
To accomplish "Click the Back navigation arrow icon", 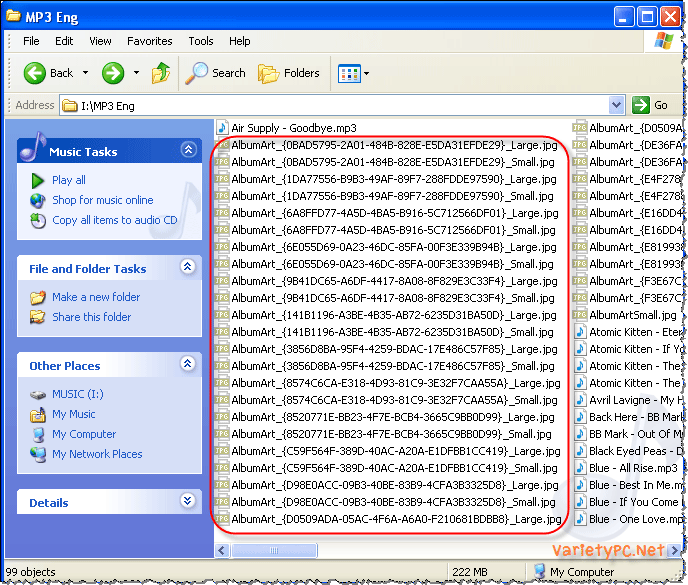I will pos(35,73).
